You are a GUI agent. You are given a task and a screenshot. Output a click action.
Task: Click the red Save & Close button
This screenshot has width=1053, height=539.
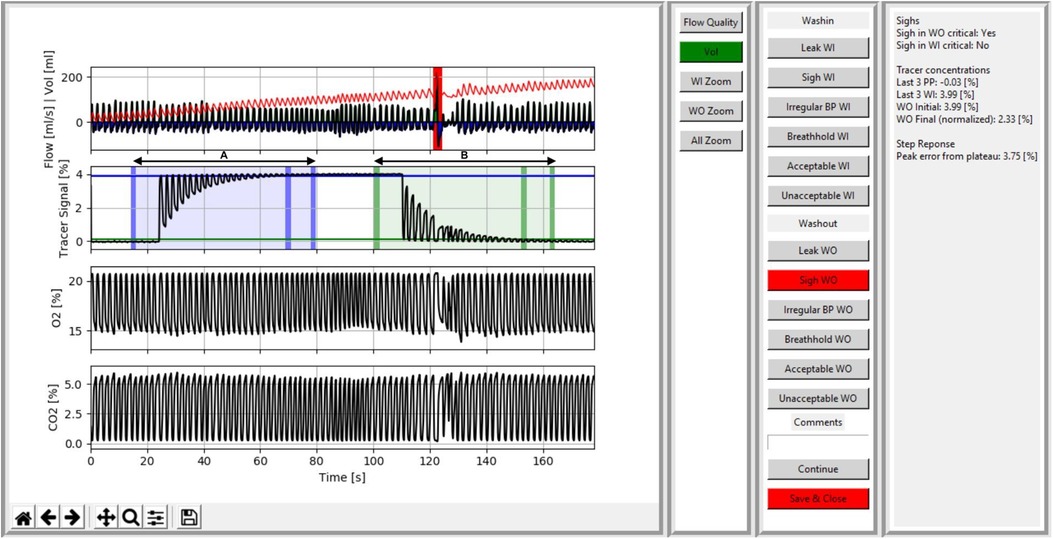point(818,499)
